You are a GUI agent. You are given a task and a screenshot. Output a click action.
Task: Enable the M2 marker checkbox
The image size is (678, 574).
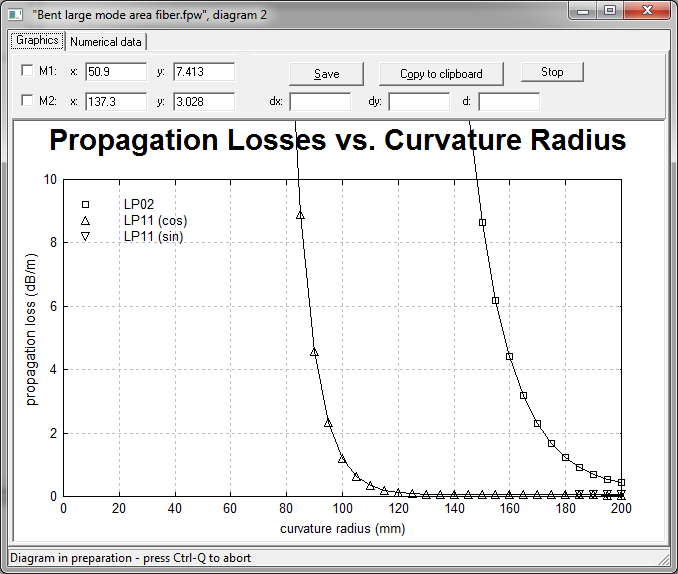pos(27,102)
